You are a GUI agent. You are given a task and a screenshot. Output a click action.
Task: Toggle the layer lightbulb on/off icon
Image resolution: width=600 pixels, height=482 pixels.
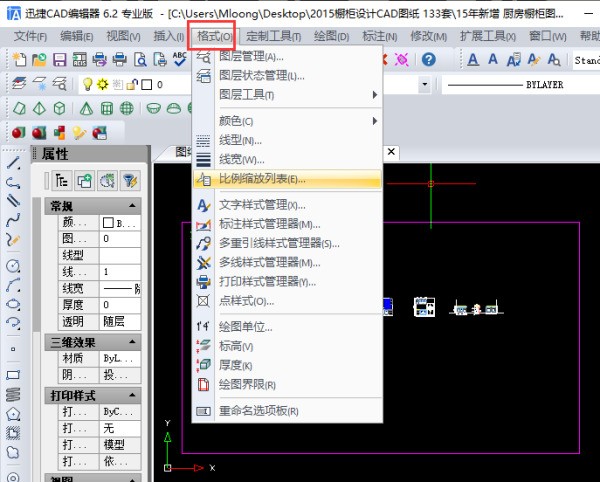[x=88, y=85]
